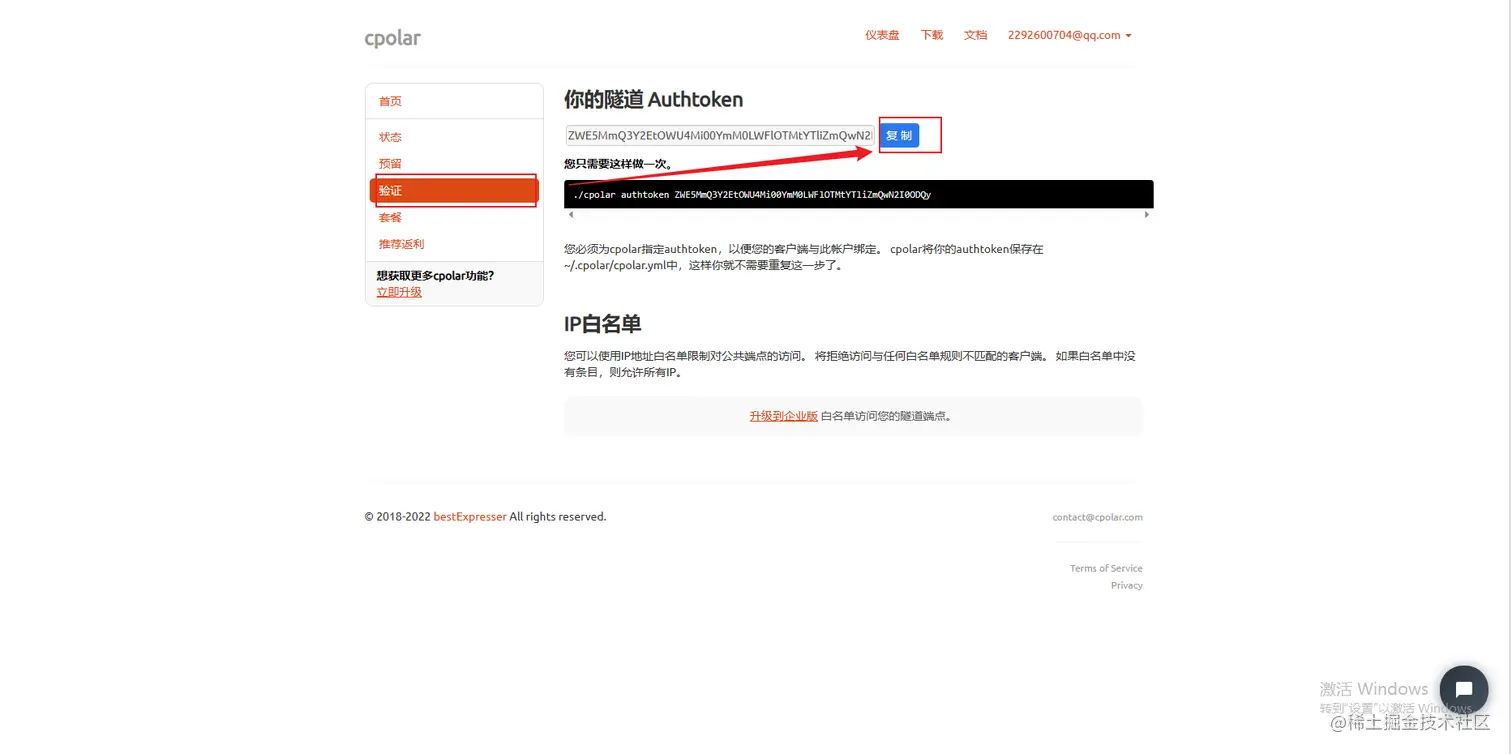Open the 下载 download page

[x=932, y=35]
